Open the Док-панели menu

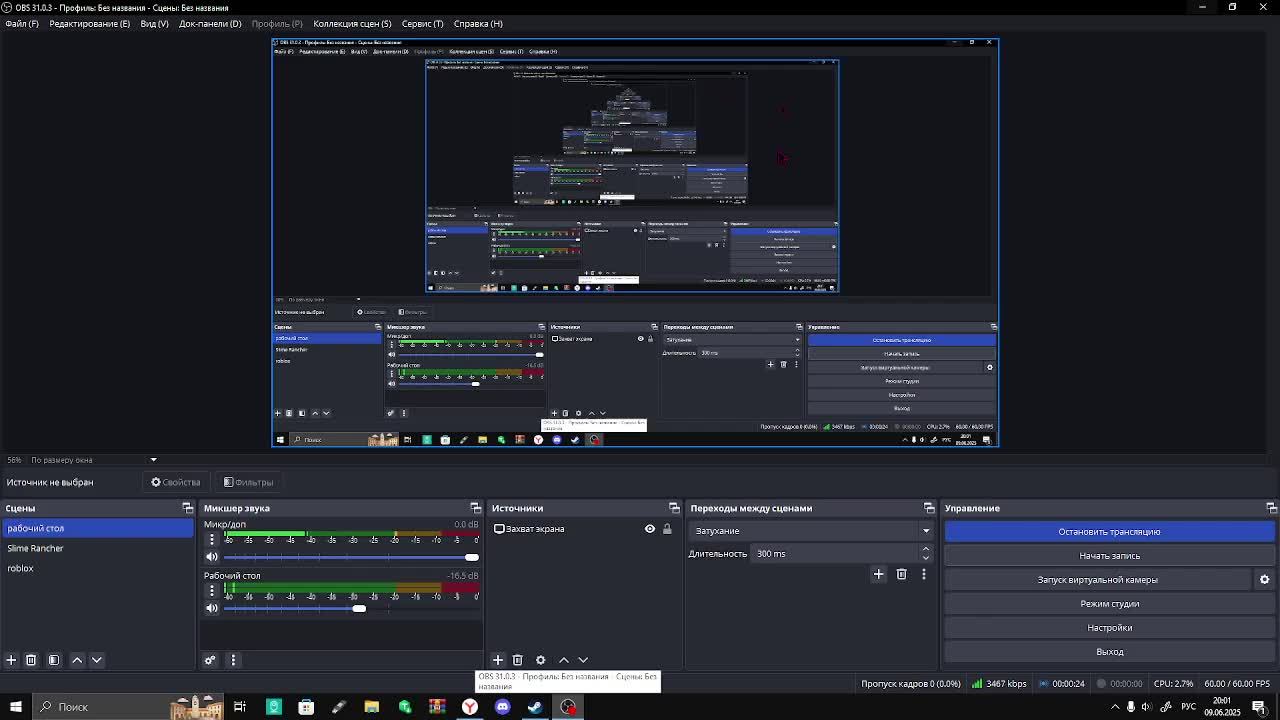pos(210,23)
